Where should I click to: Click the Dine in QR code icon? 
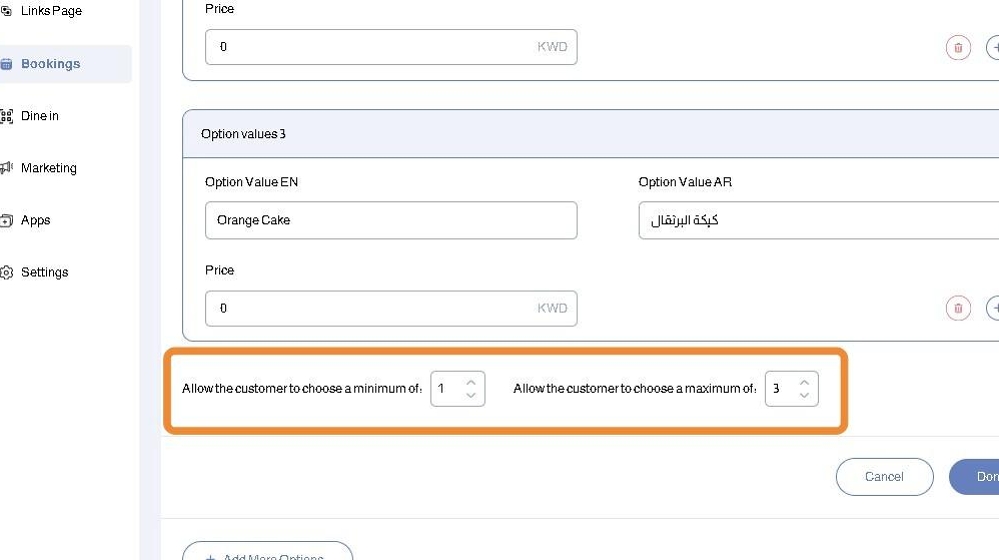coord(7,116)
